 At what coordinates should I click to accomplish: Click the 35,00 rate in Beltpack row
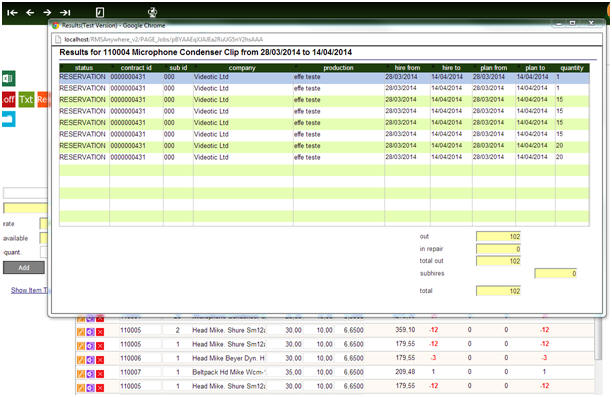(x=293, y=372)
